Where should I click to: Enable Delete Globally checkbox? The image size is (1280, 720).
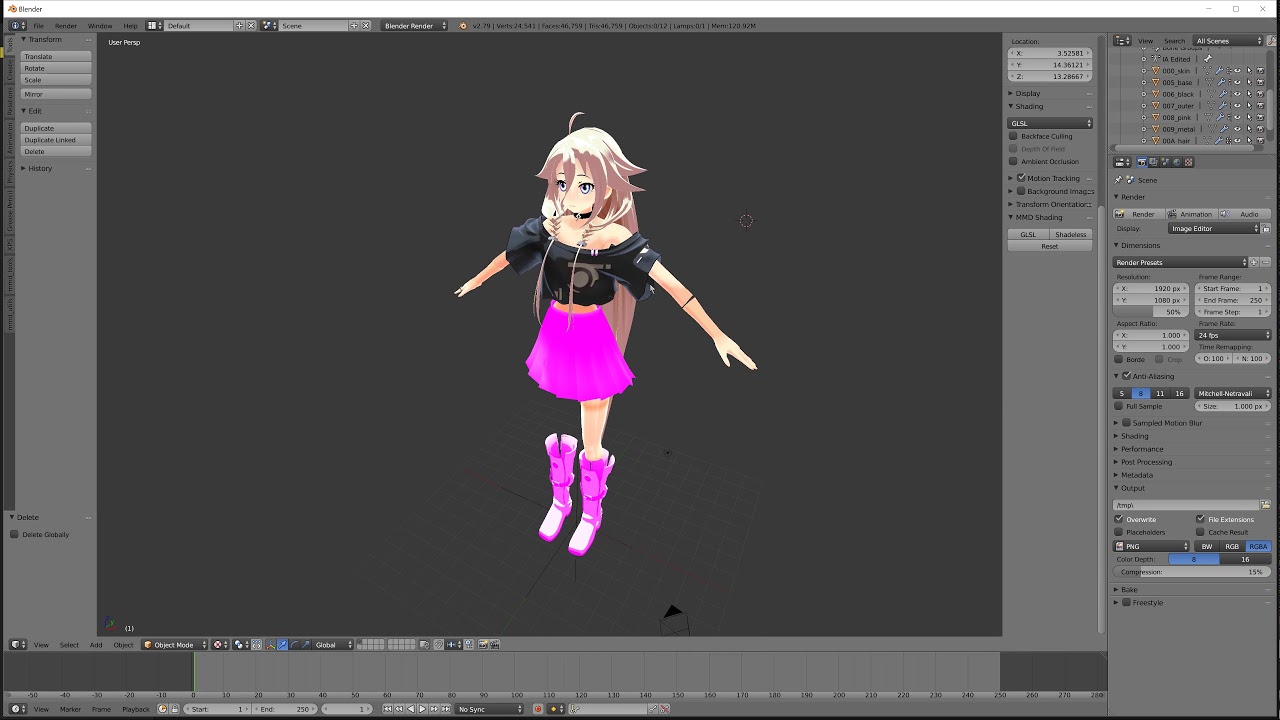click(14, 534)
